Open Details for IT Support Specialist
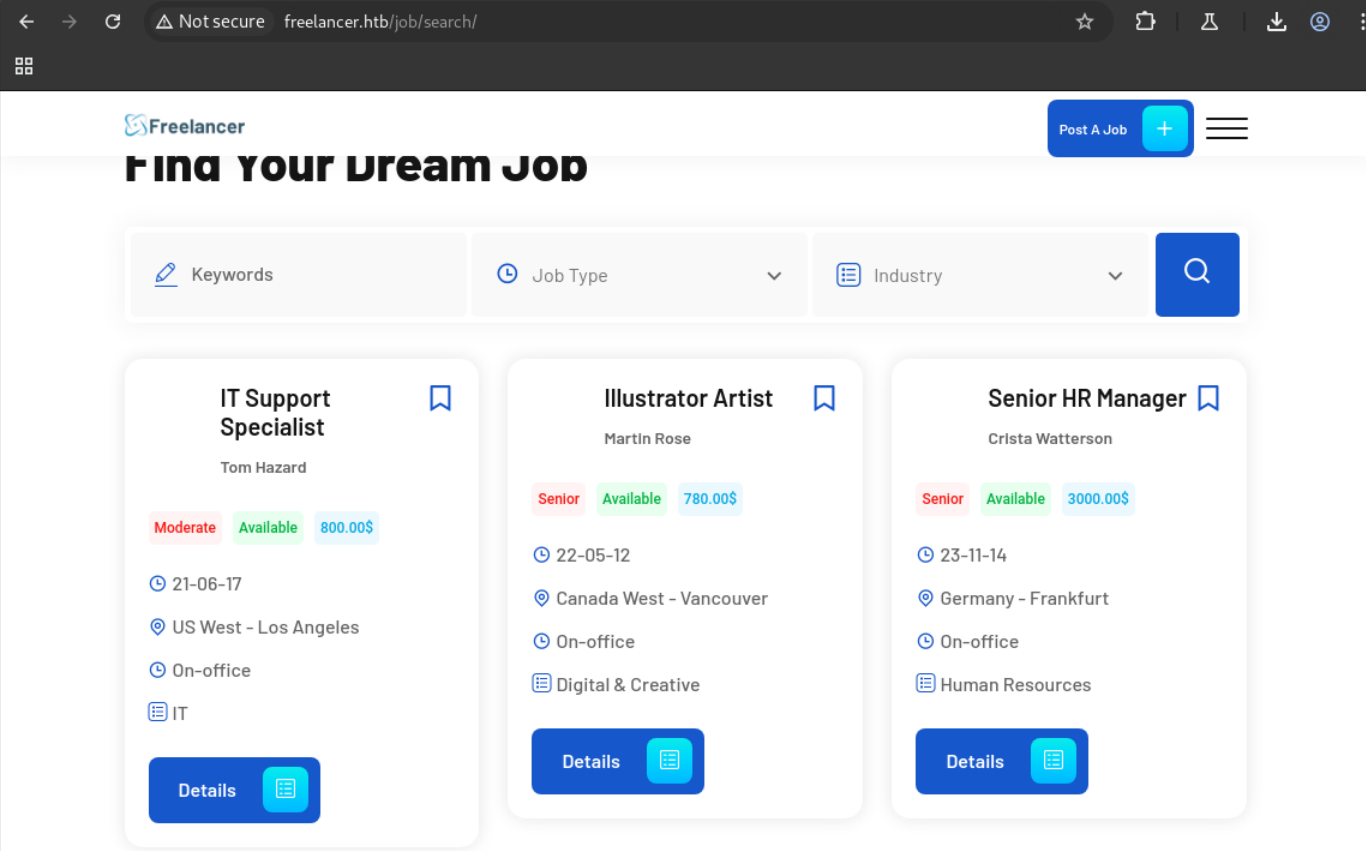Image resolution: width=1366 pixels, height=851 pixels. (234, 790)
